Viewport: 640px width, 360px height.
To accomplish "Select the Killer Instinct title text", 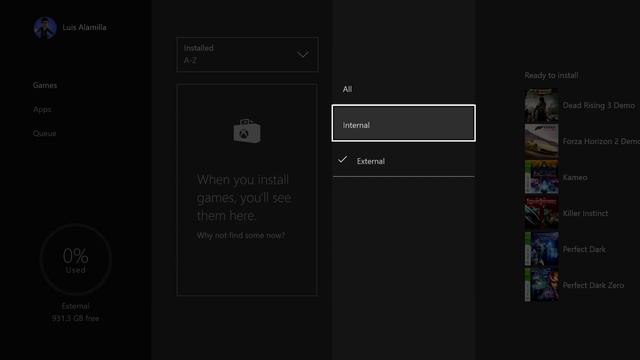I will [x=585, y=213].
